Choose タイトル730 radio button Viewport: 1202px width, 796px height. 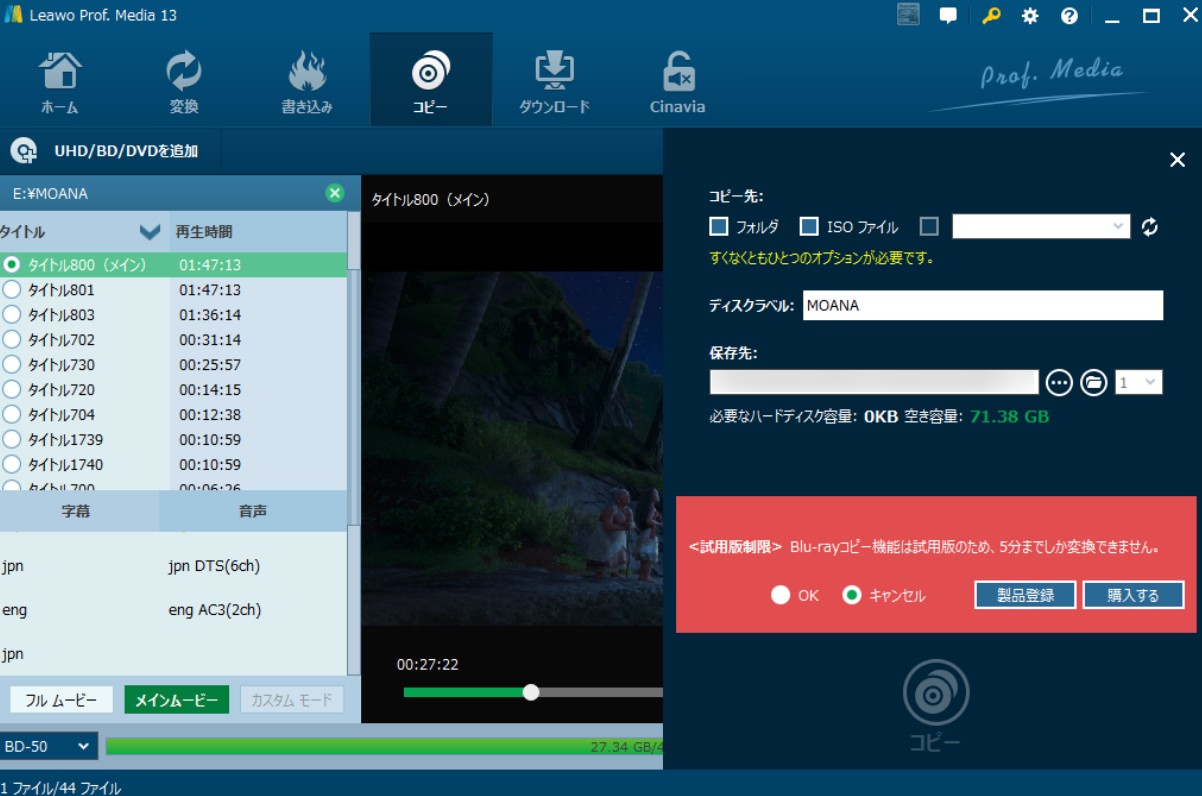pos(12,365)
